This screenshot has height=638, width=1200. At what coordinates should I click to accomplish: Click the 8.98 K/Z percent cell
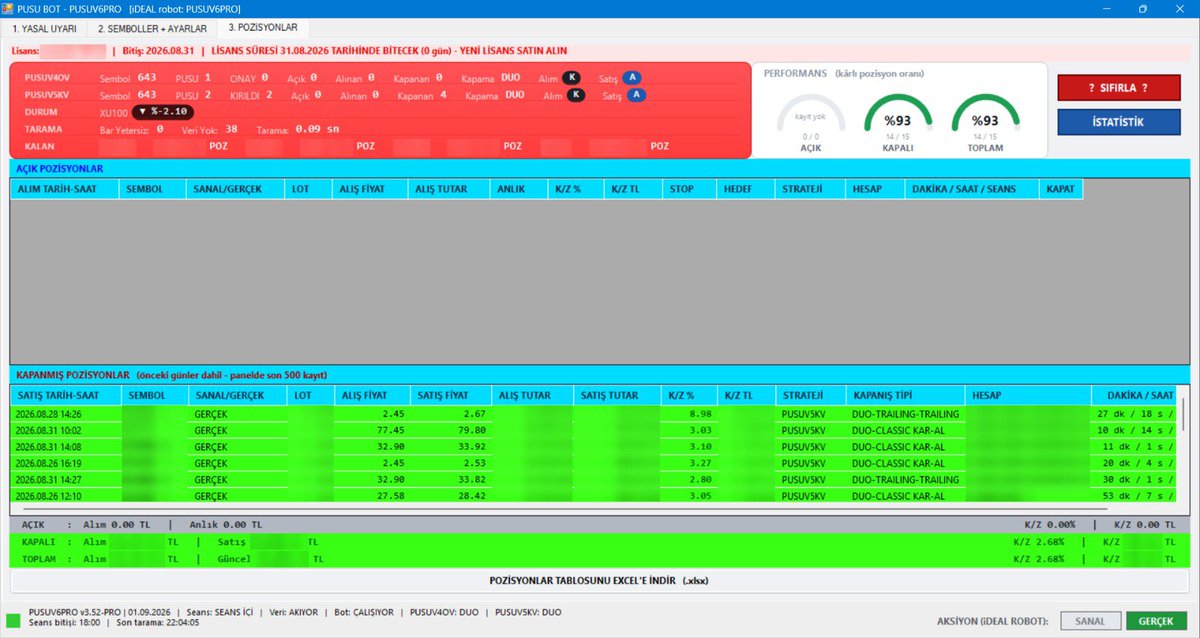coord(687,413)
